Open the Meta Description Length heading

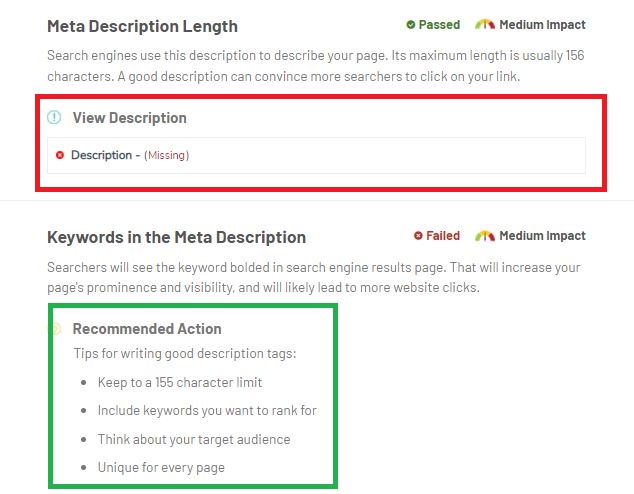click(x=142, y=26)
